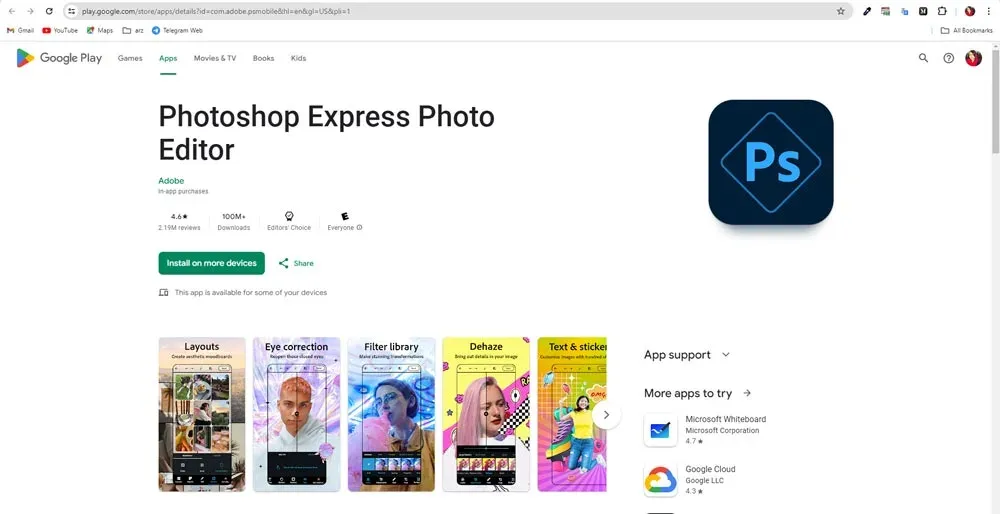Open Google Play search icon
1000x514 pixels.
[x=923, y=58]
